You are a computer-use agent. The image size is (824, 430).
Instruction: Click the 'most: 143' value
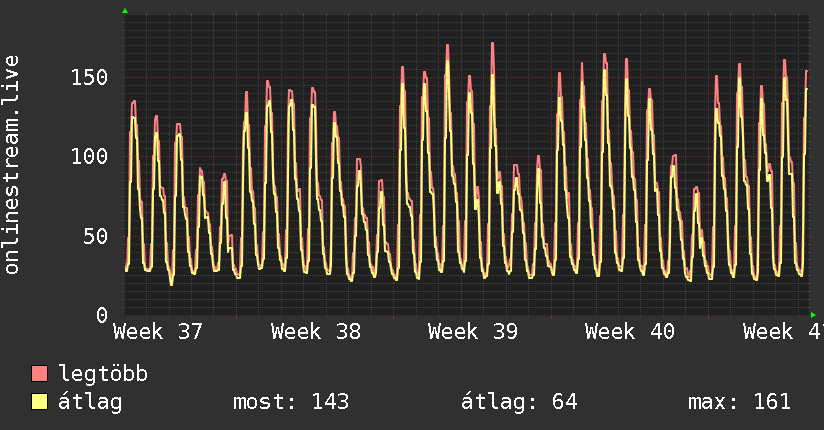click(x=291, y=402)
